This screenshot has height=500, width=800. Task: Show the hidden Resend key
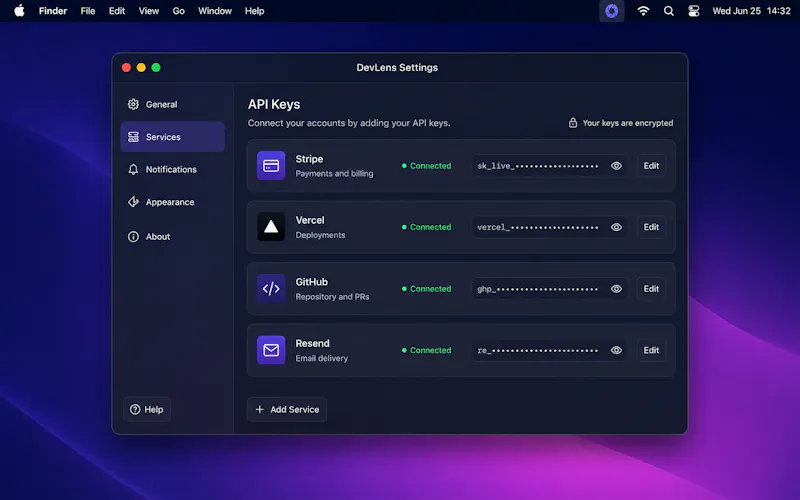click(616, 350)
